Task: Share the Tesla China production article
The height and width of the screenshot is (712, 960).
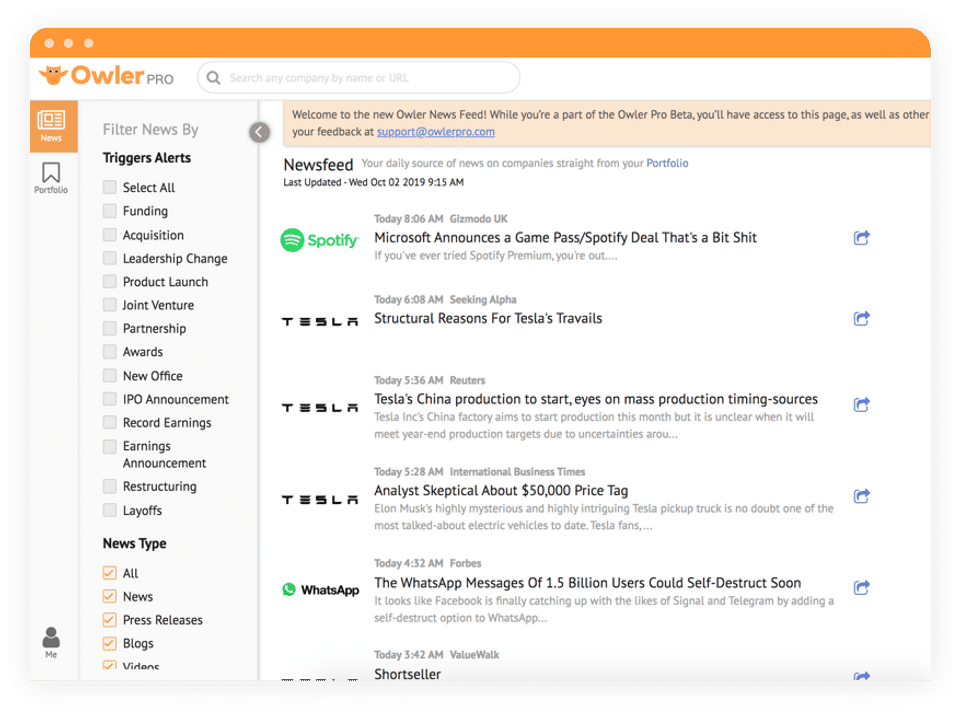Action: click(861, 405)
